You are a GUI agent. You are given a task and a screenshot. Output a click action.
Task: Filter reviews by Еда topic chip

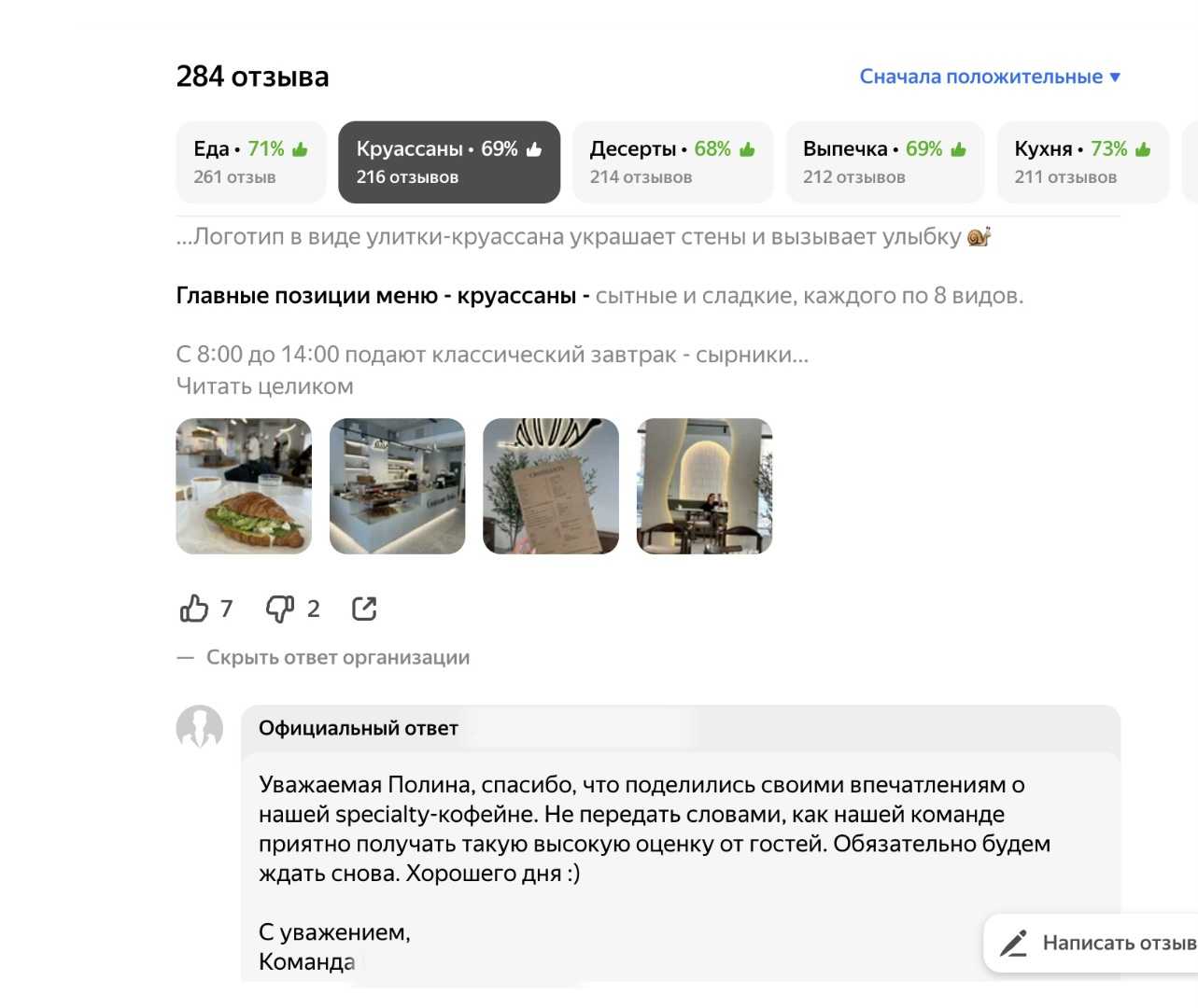click(251, 162)
